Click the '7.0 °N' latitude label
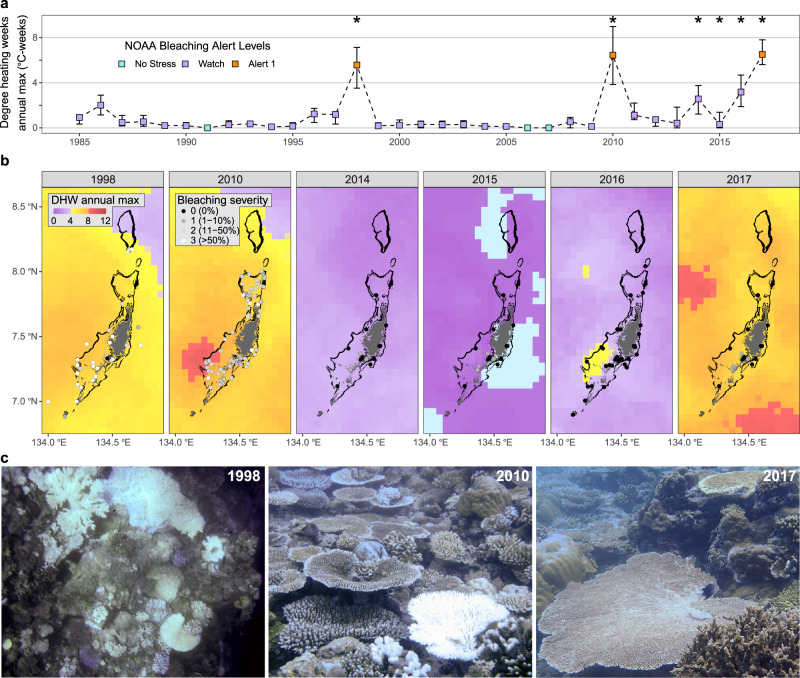800x678 pixels. point(26,401)
